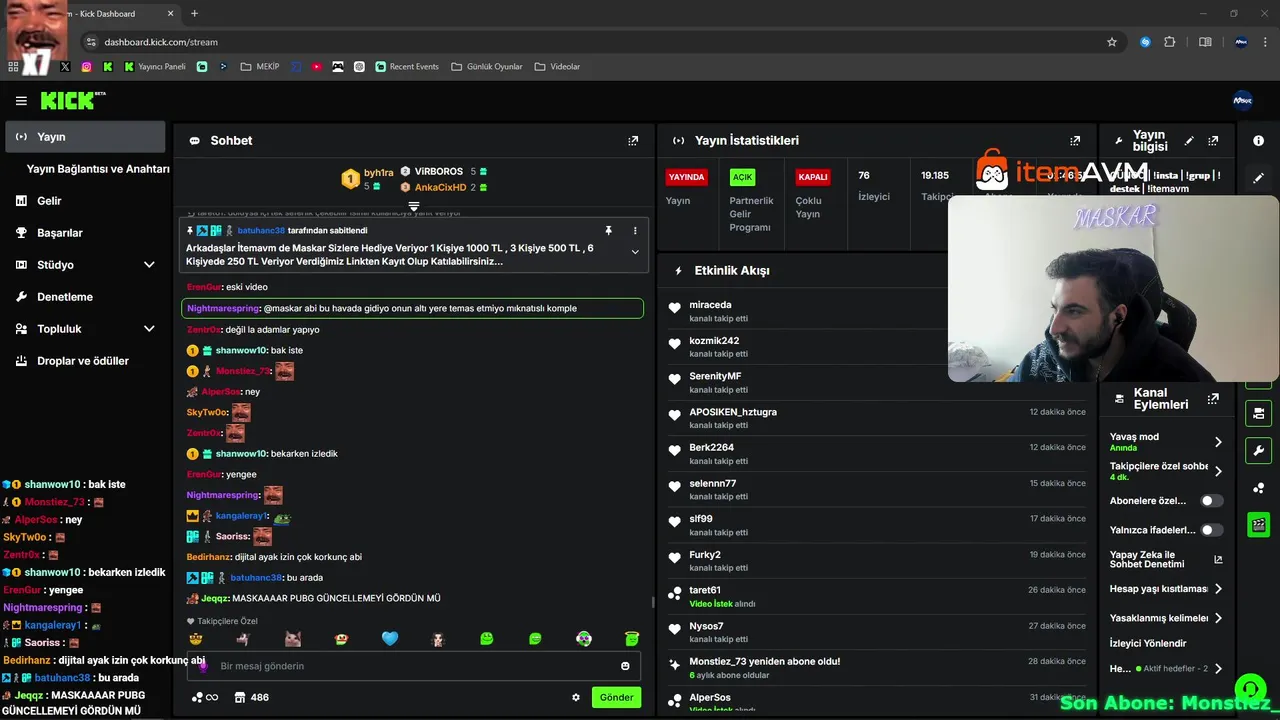This screenshot has width=1280, height=720.
Task: Click the cat emote in quick emotes
Action: (x=293, y=638)
